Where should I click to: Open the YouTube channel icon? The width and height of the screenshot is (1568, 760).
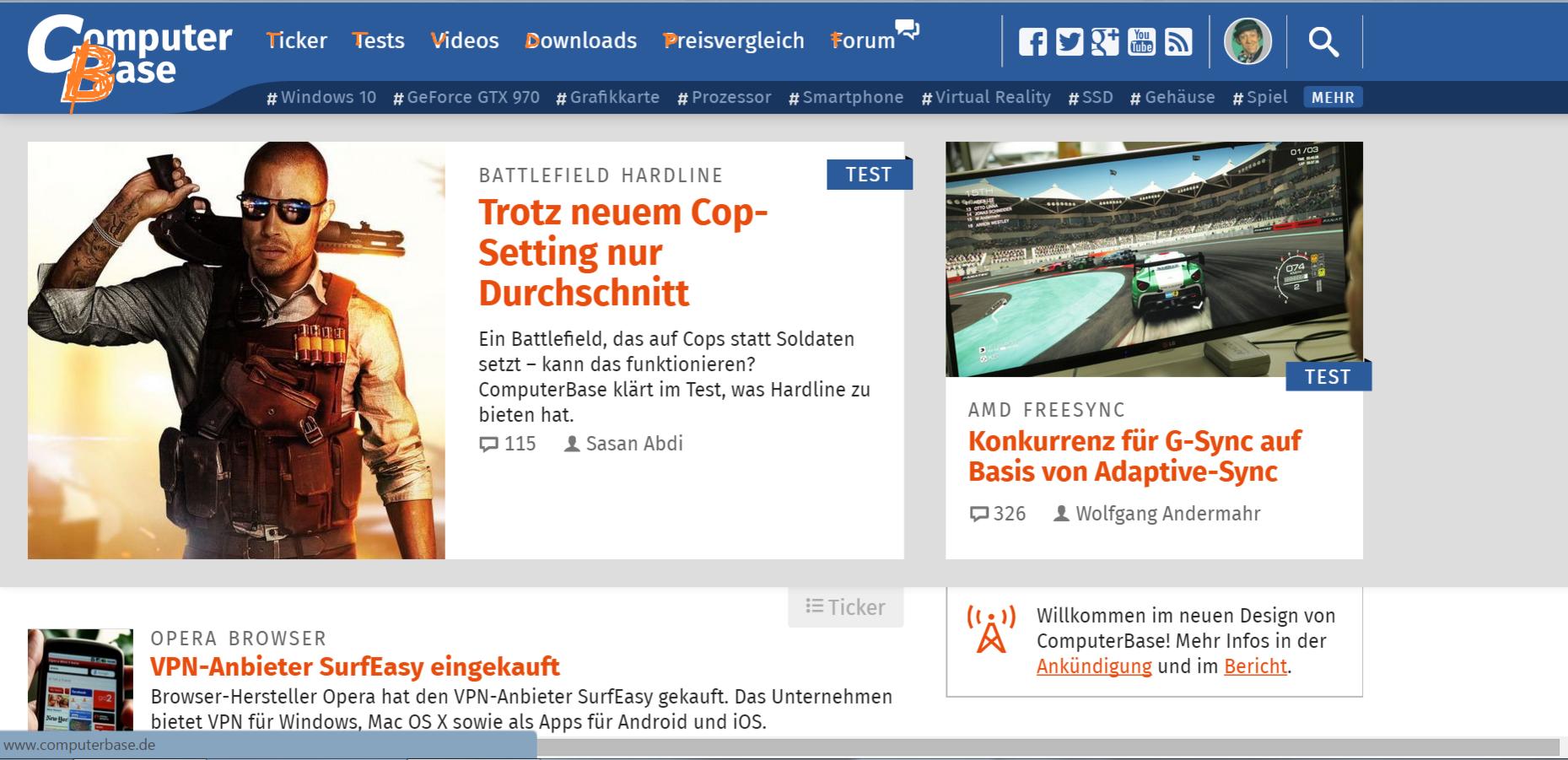(1141, 41)
